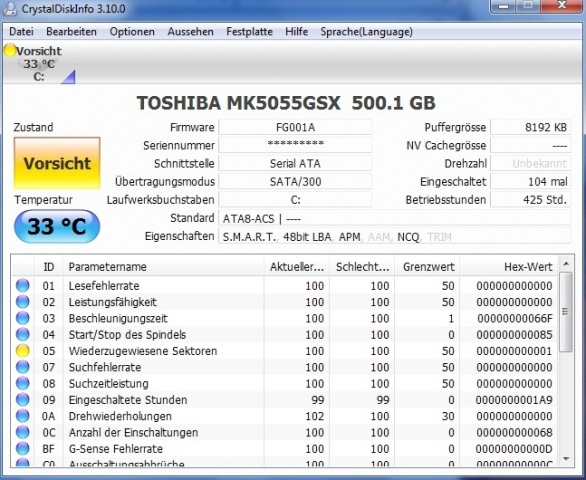586x480 pixels.
Task: Open the Sprache(Language) menu
Action: point(366,32)
